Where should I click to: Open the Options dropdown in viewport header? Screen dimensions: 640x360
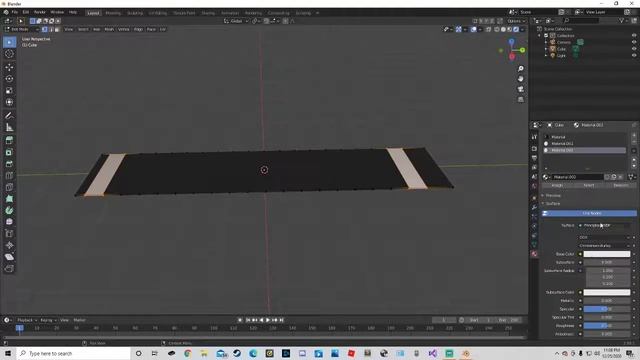516,21
